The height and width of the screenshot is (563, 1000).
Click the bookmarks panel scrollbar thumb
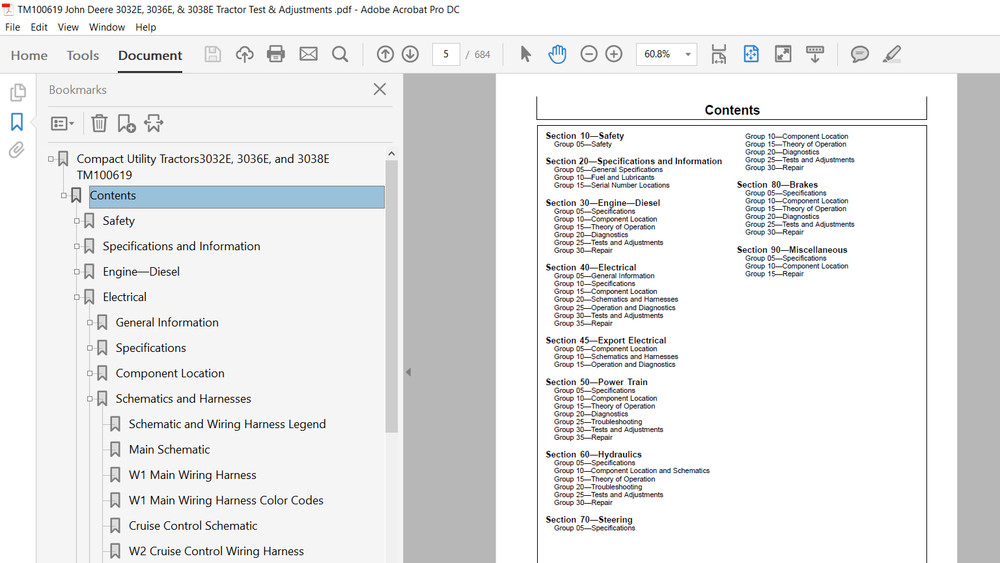(x=392, y=296)
